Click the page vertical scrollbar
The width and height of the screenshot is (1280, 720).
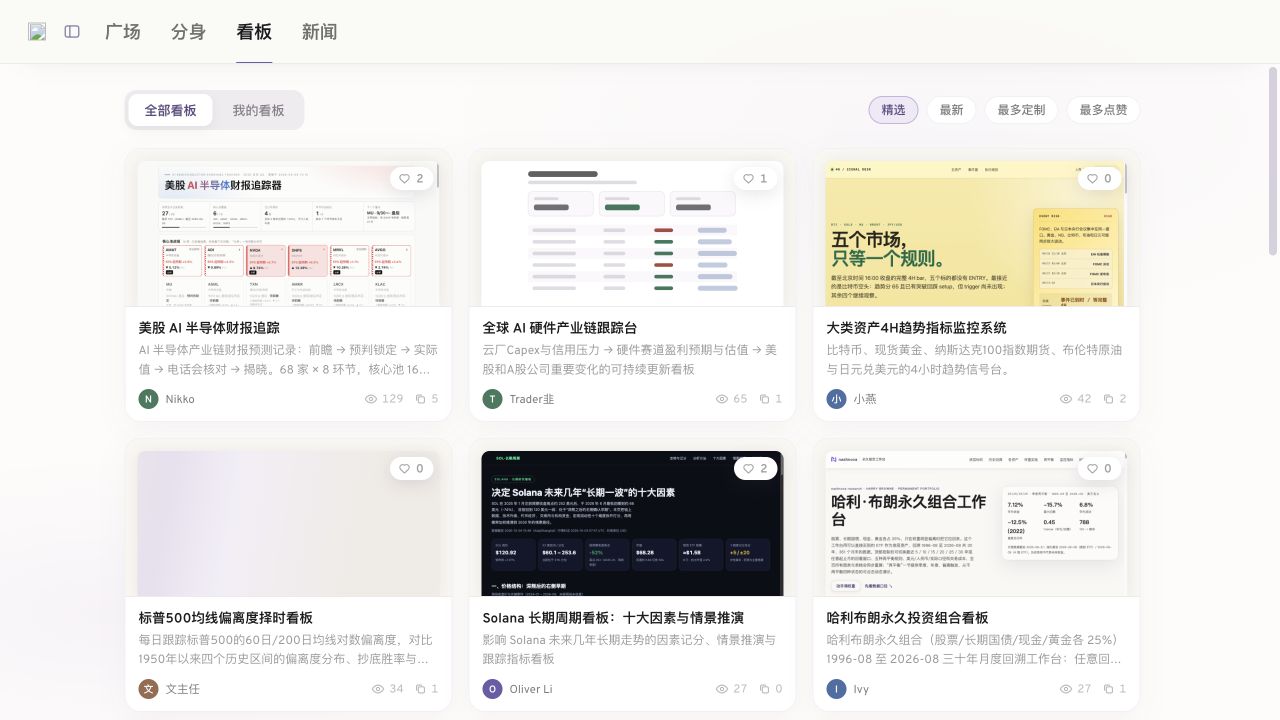(x=1273, y=160)
